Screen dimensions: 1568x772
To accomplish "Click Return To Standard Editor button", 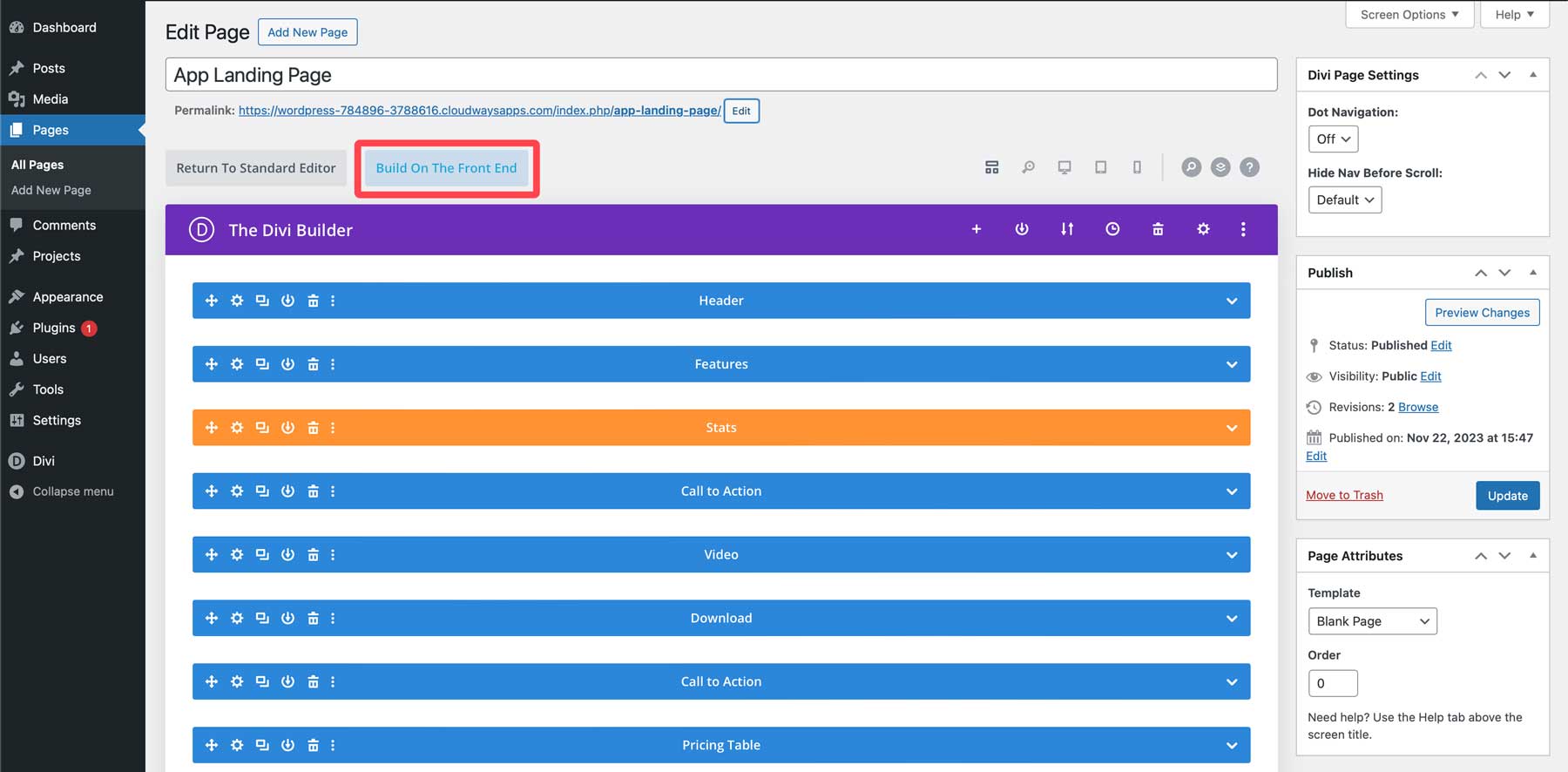I will (256, 168).
